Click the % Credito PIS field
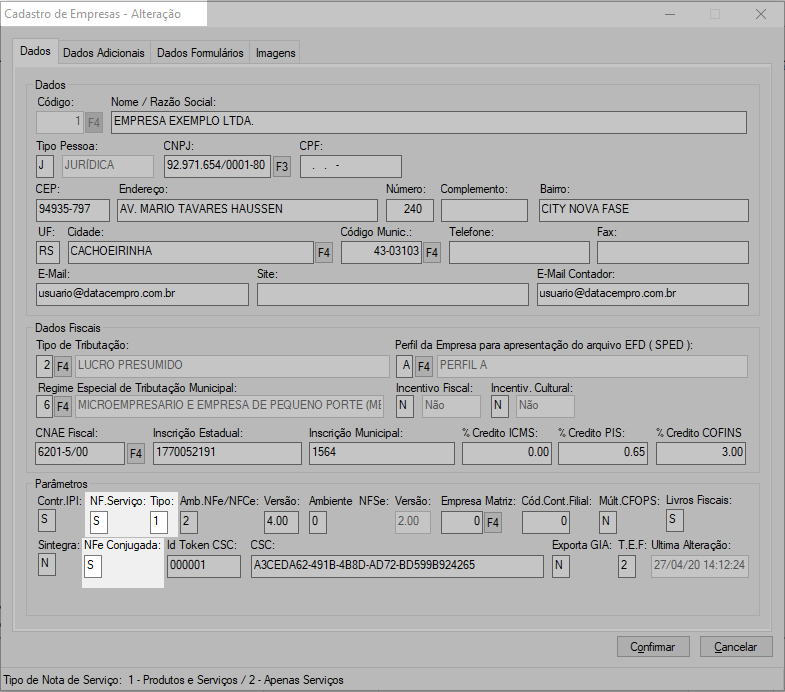 tap(603, 453)
